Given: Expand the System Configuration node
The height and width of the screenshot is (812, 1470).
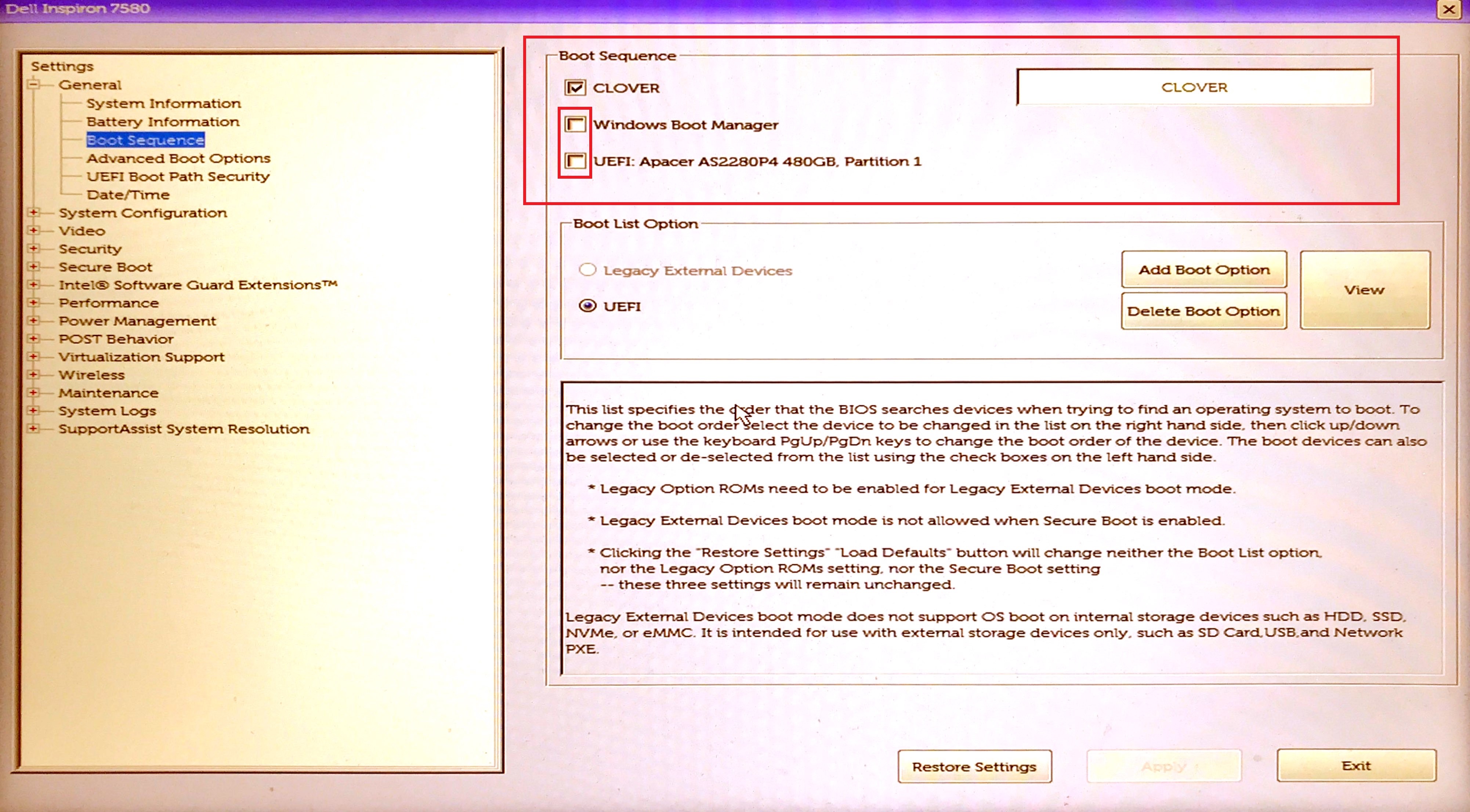Looking at the screenshot, I should point(34,213).
